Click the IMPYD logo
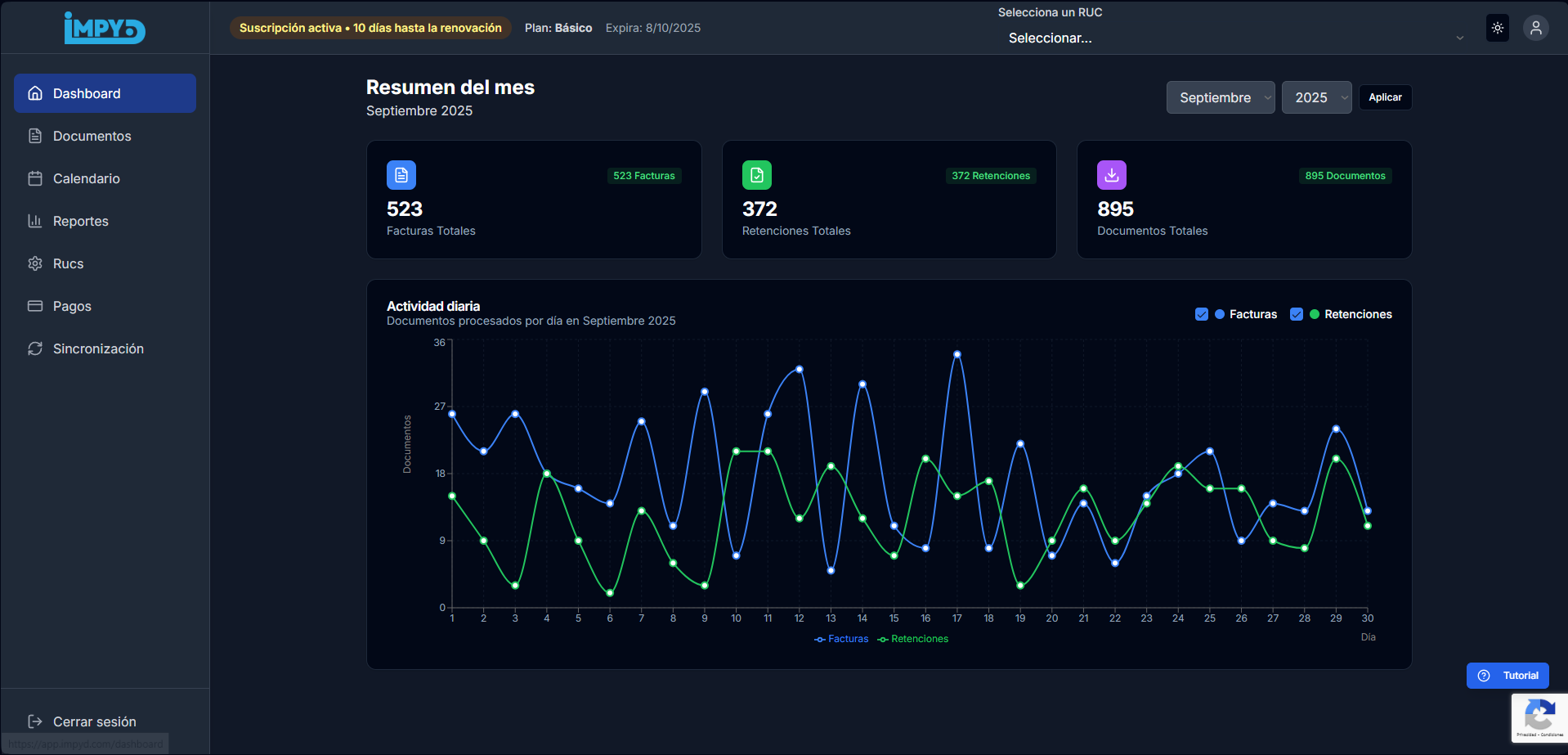Viewport: 1568px width, 755px height. pyautogui.click(x=105, y=28)
